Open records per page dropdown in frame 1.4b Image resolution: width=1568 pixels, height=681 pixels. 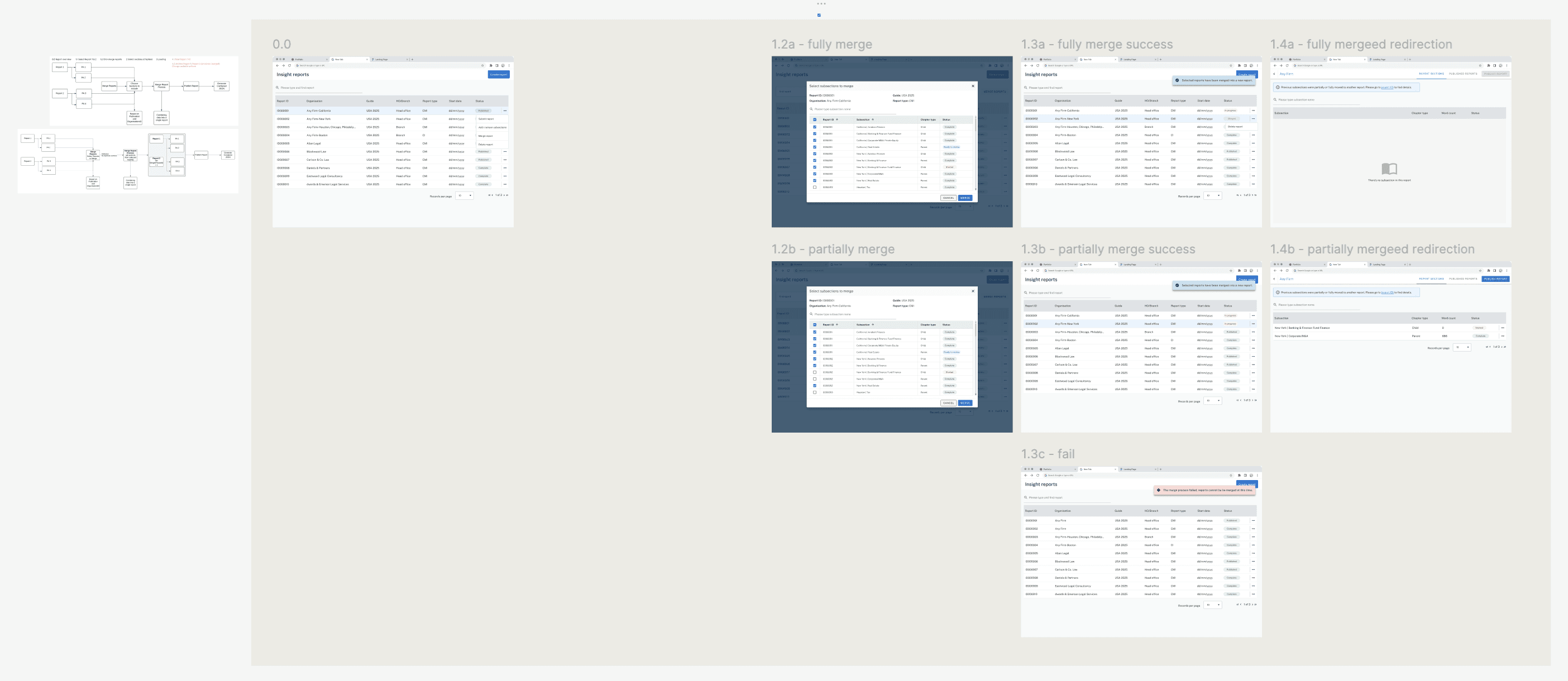point(1462,347)
